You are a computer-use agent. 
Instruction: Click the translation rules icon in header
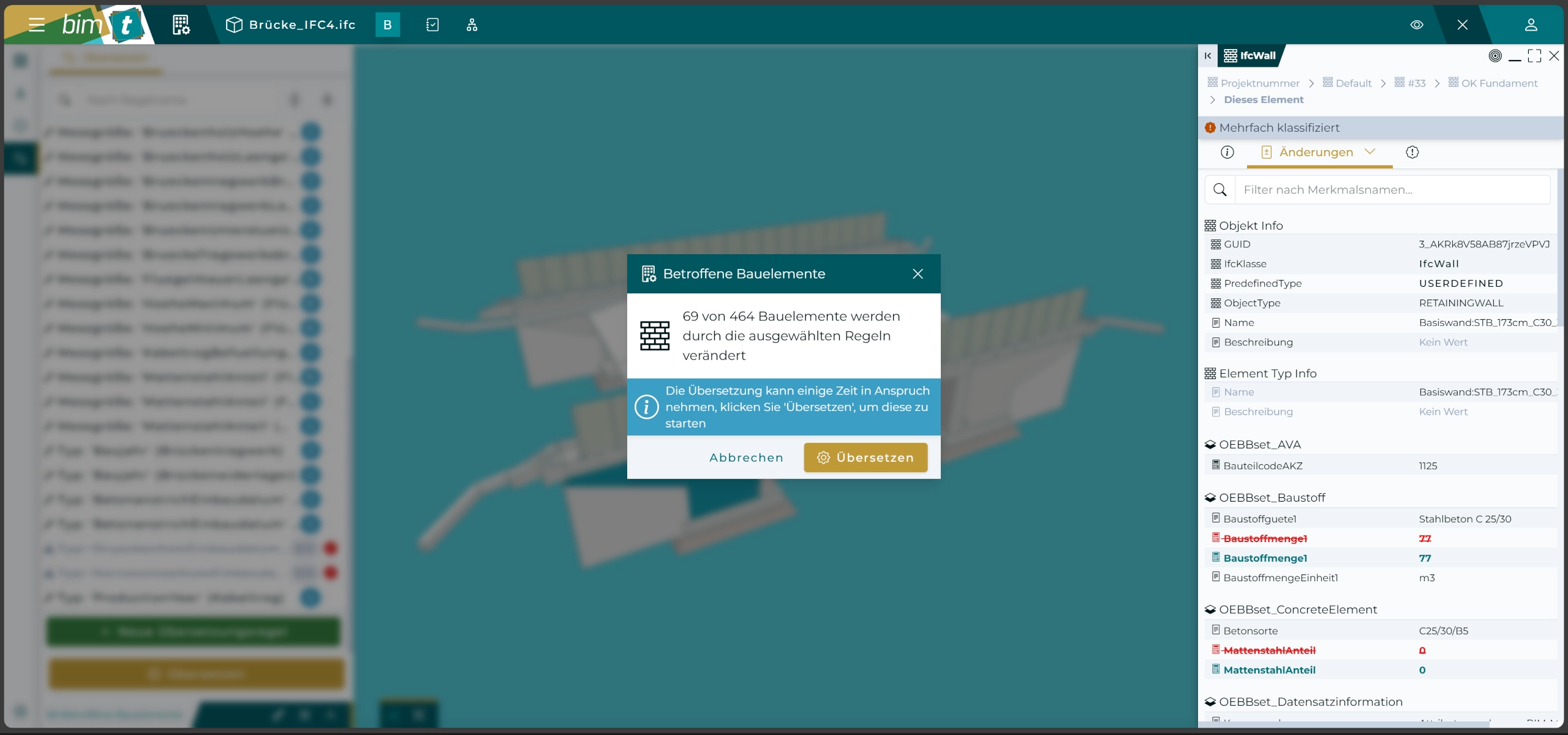click(x=181, y=24)
